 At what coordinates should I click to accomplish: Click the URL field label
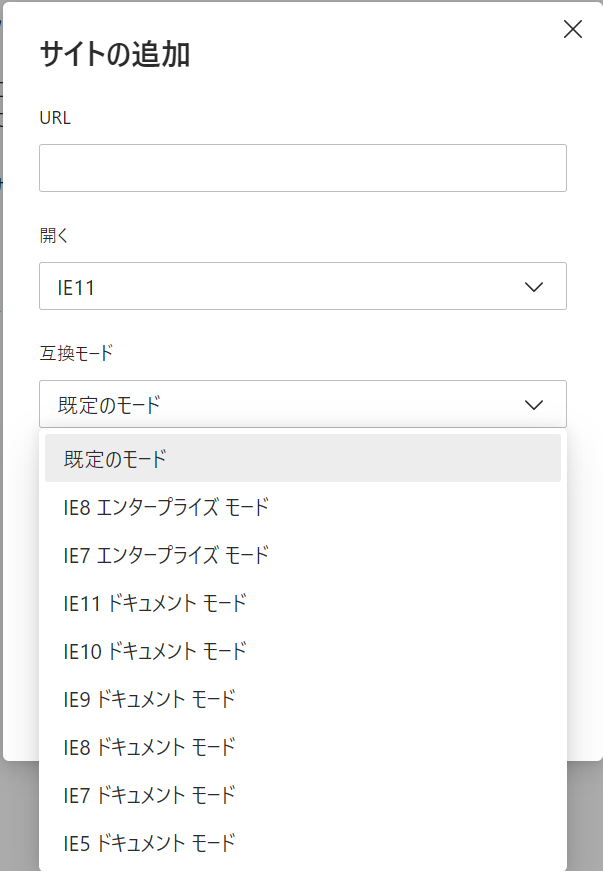pyautogui.click(x=55, y=118)
